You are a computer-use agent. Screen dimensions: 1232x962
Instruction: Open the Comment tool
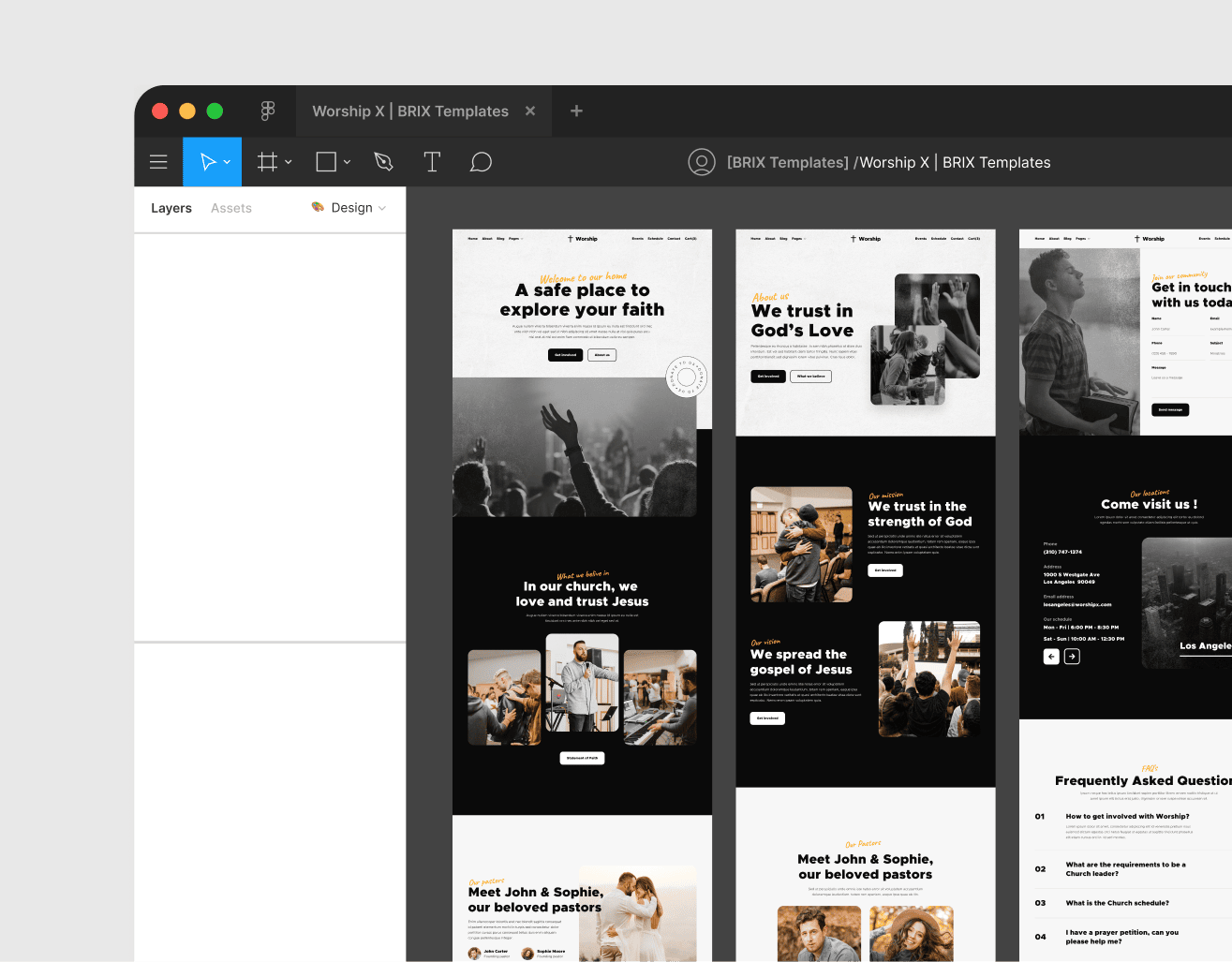tap(481, 161)
